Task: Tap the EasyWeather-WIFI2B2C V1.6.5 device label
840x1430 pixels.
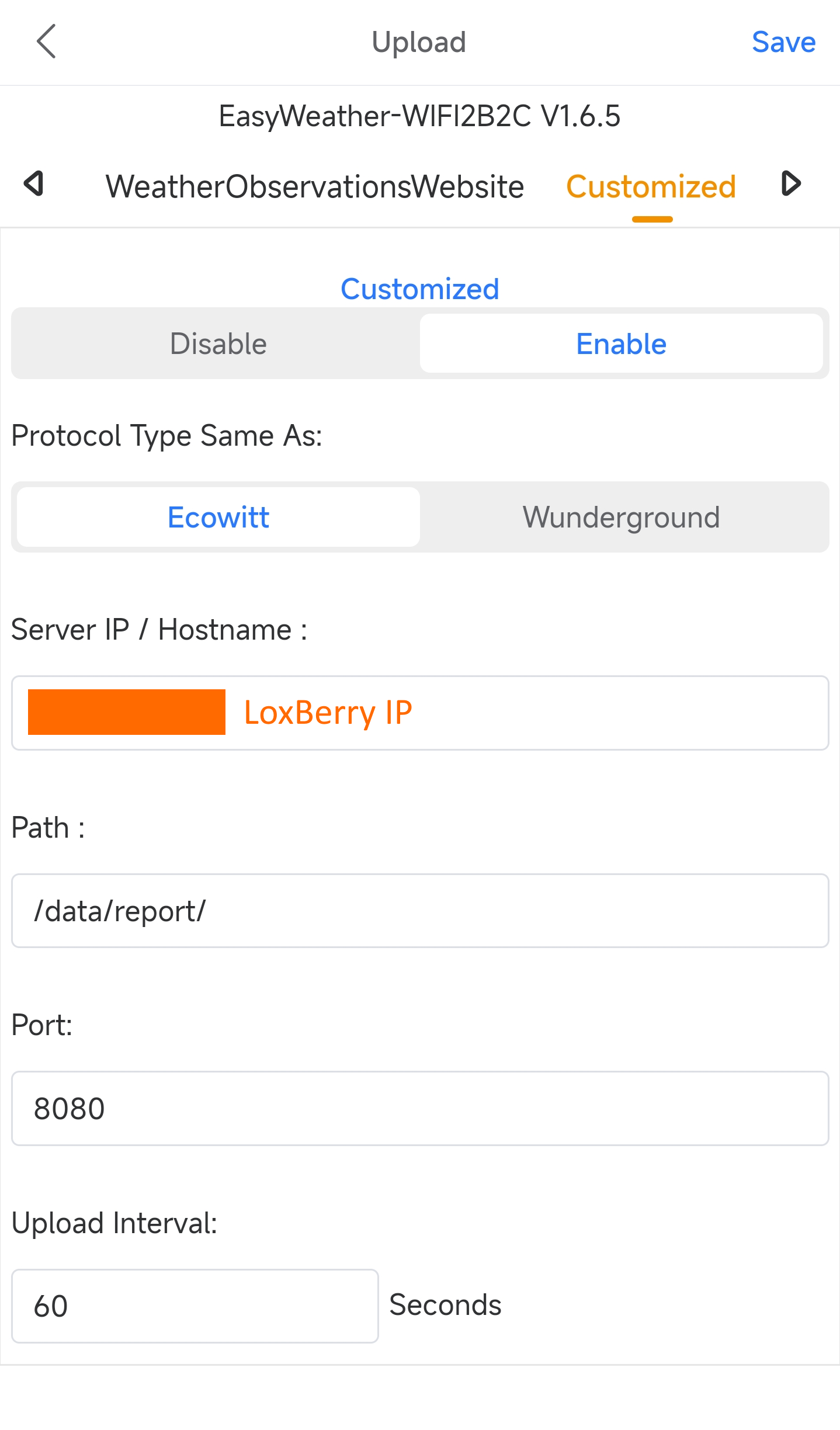Action: pyautogui.click(x=419, y=116)
